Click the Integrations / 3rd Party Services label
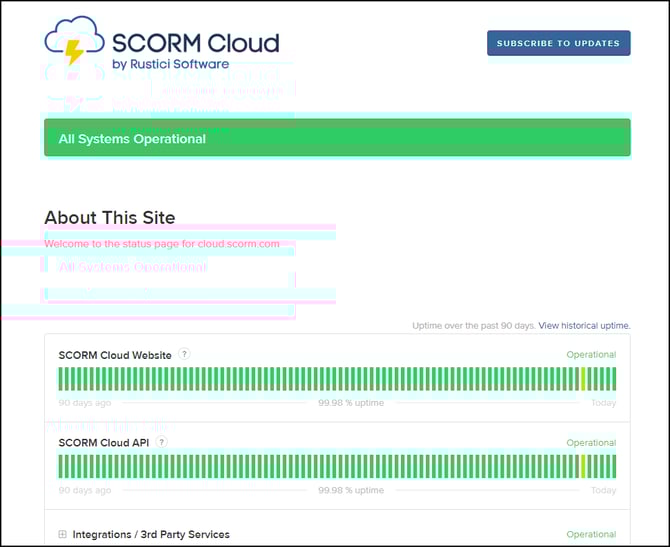Viewport: 670px width, 547px height. coord(151,535)
